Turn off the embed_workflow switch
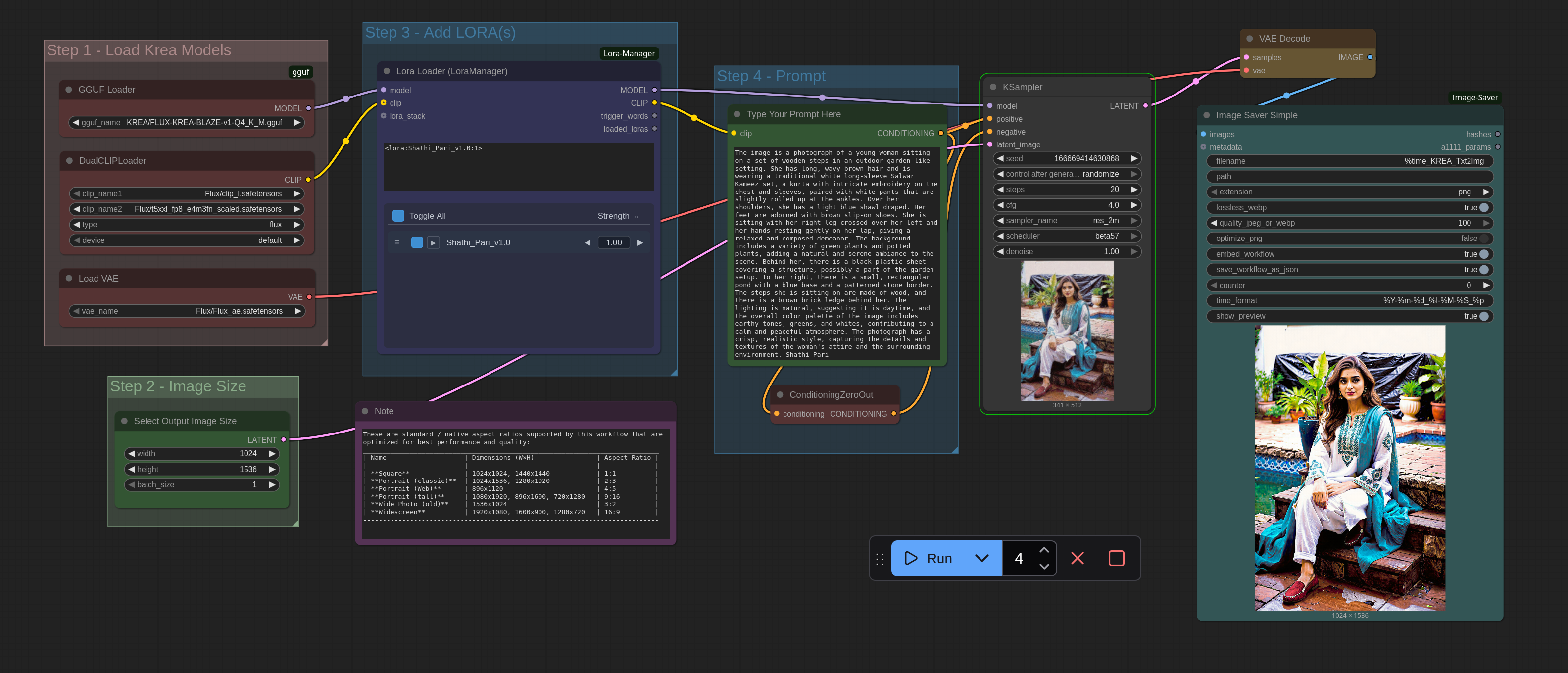Image resolution: width=1568 pixels, height=673 pixels. click(1483, 254)
